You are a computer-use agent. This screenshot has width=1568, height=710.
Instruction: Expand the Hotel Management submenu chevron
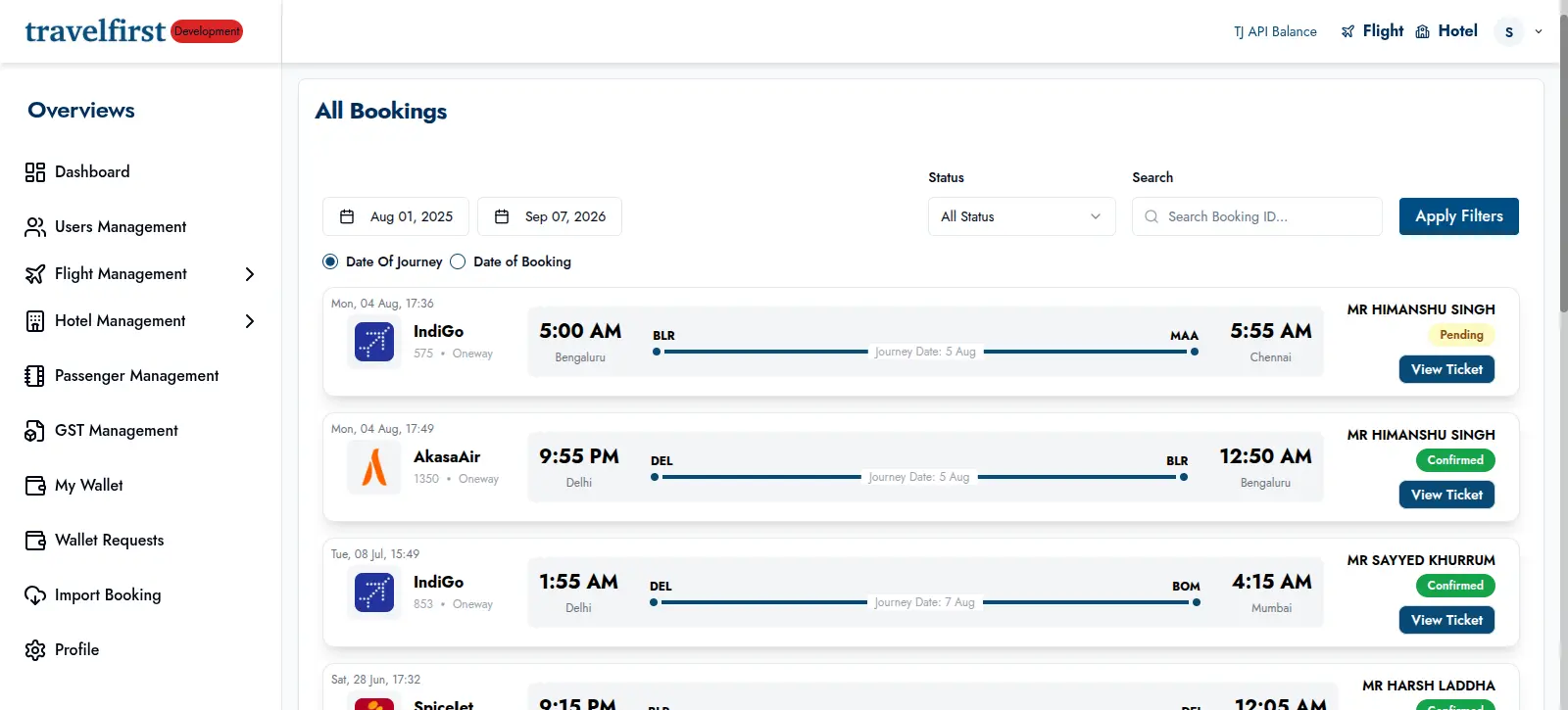pos(250,321)
